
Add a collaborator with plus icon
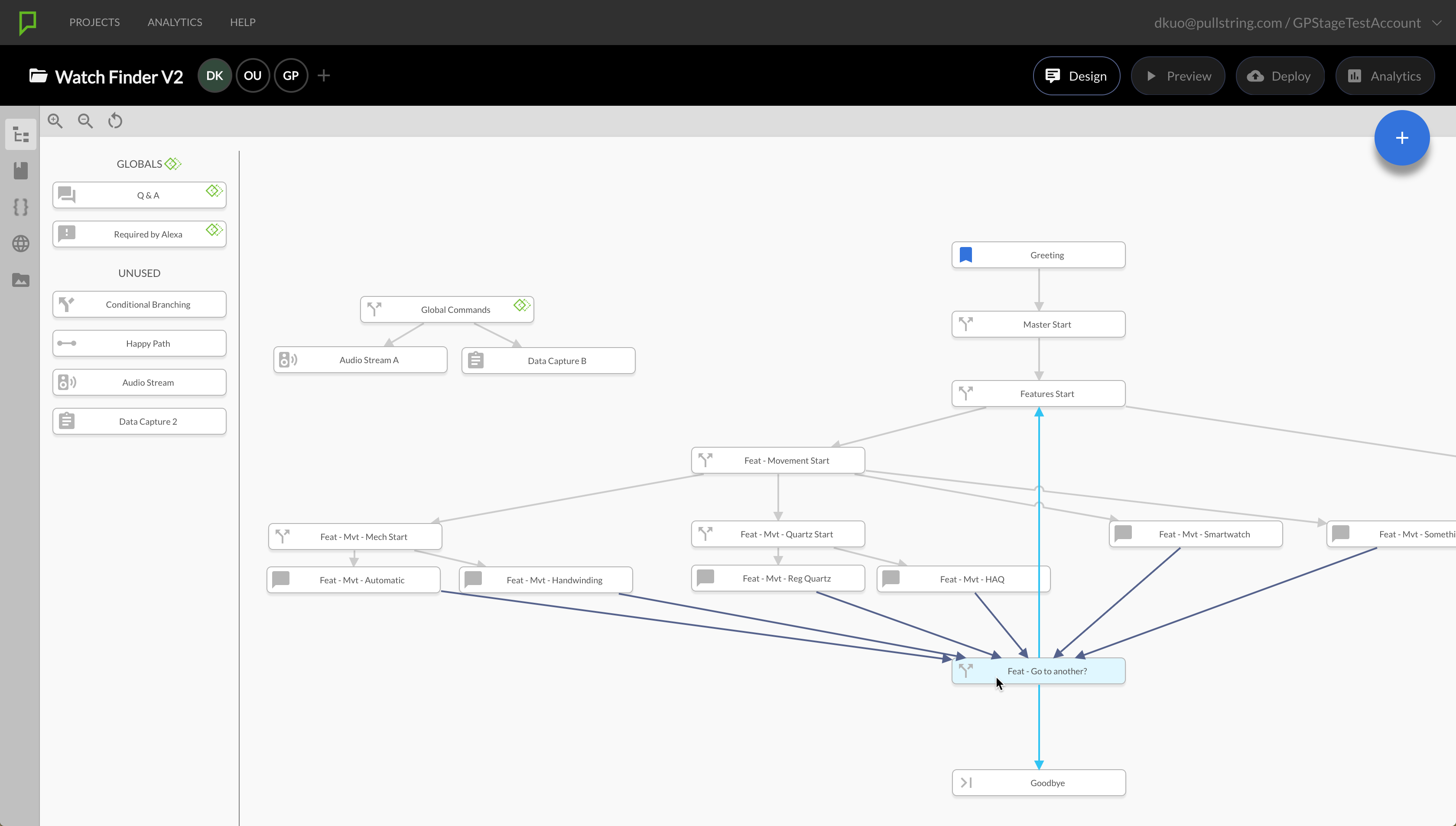tap(324, 75)
